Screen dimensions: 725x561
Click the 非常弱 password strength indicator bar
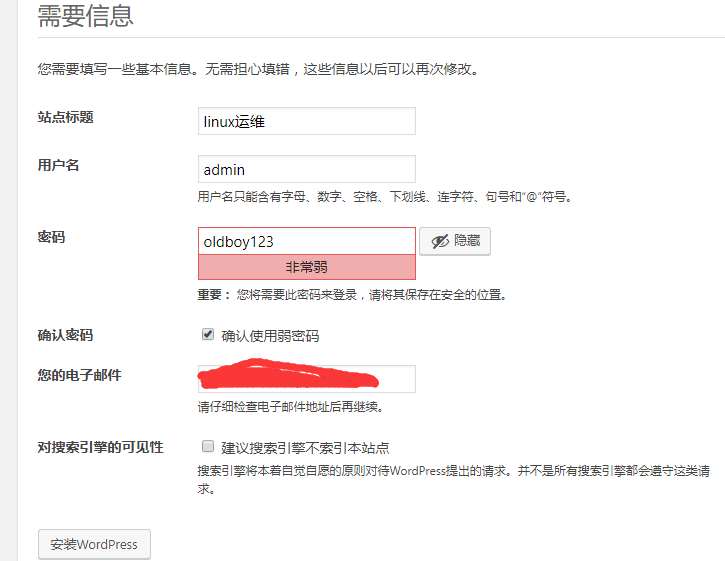tap(306, 267)
